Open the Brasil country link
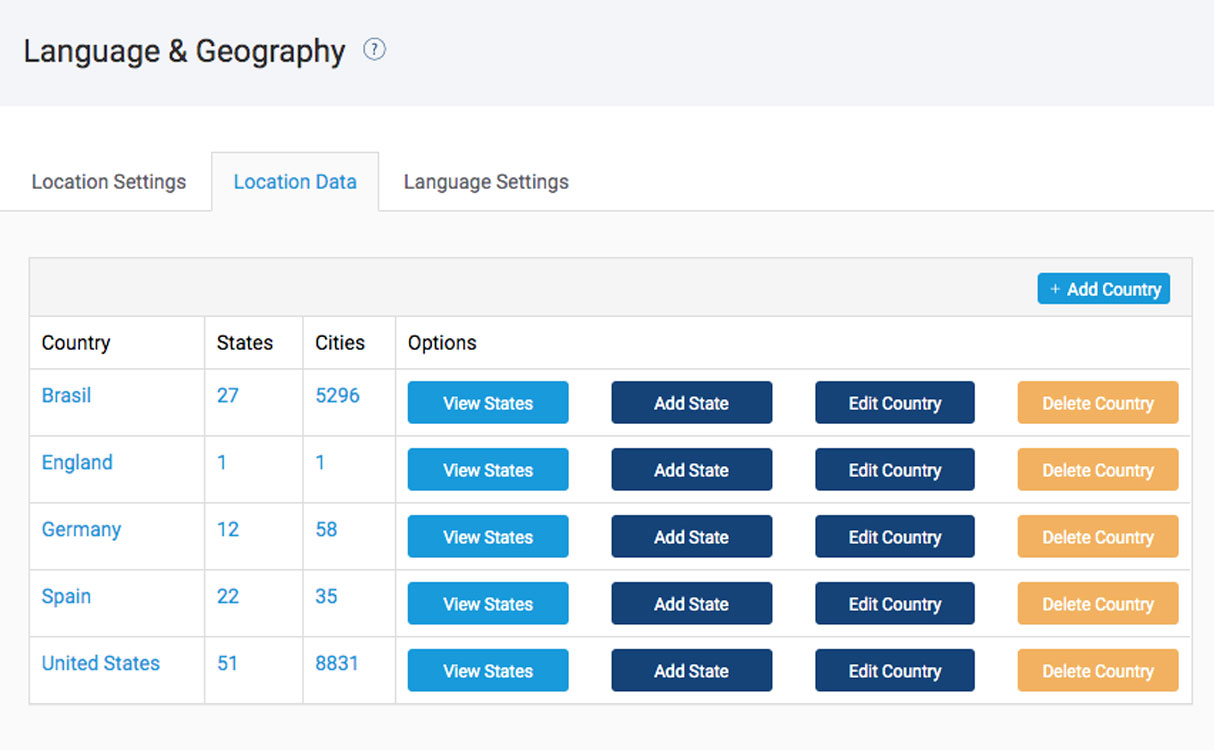Viewport: 1214px width, 750px height. pyautogui.click(x=66, y=396)
